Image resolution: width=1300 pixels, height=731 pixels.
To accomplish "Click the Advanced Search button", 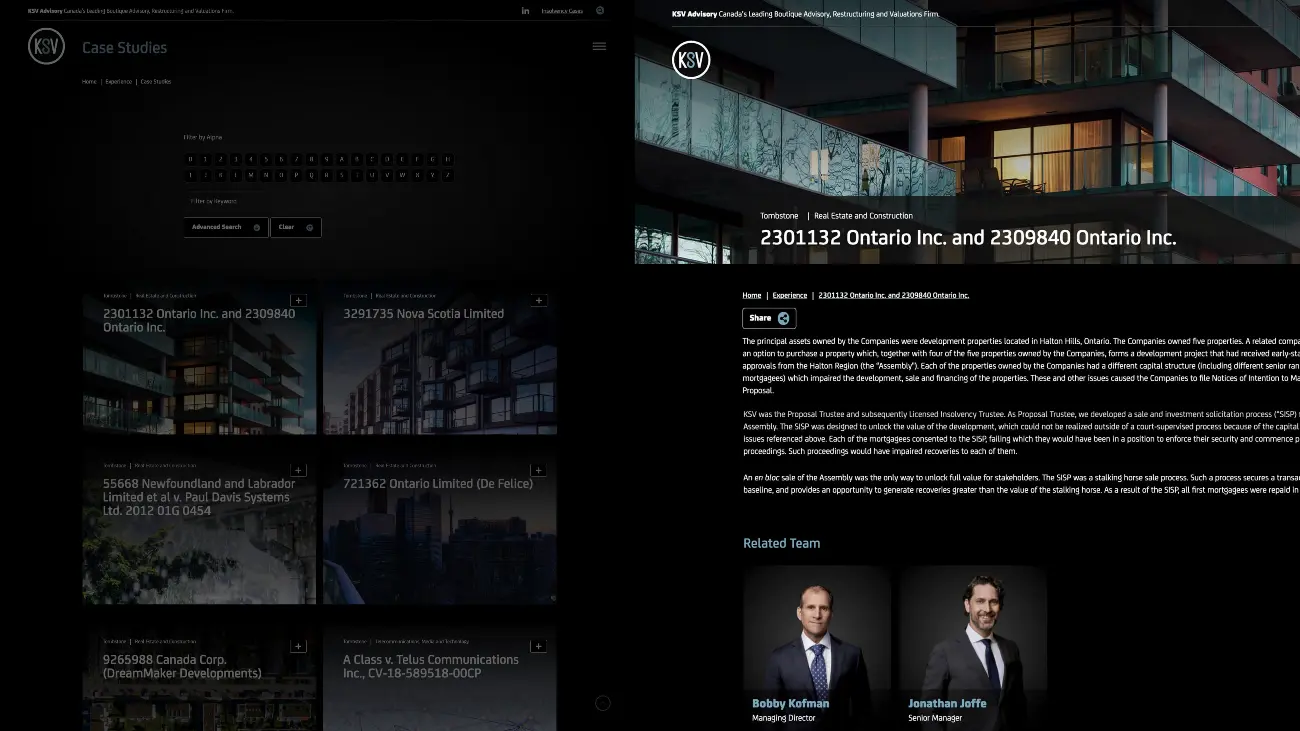I will tap(220, 227).
